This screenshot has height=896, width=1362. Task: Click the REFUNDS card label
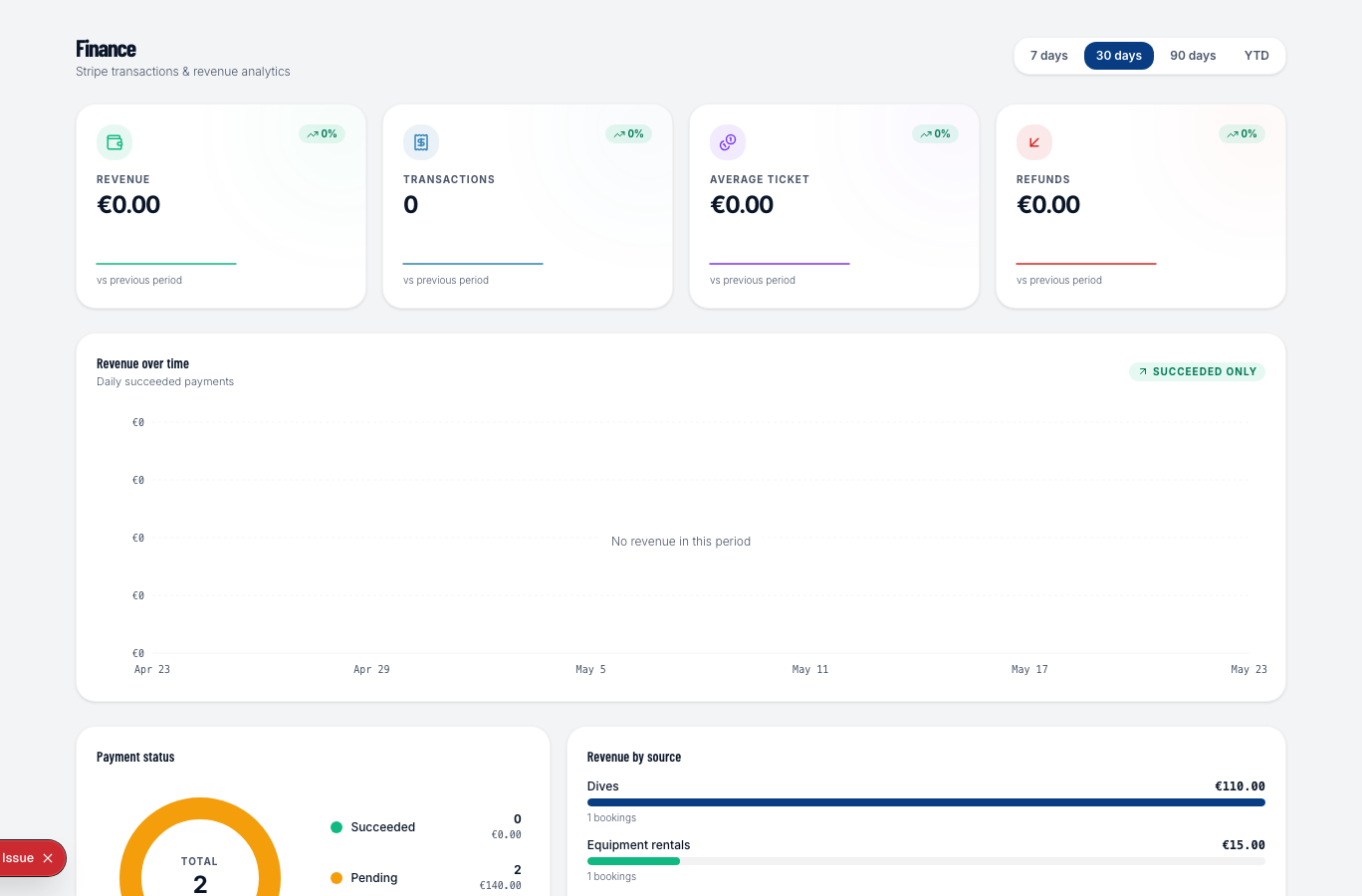point(1043,180)
